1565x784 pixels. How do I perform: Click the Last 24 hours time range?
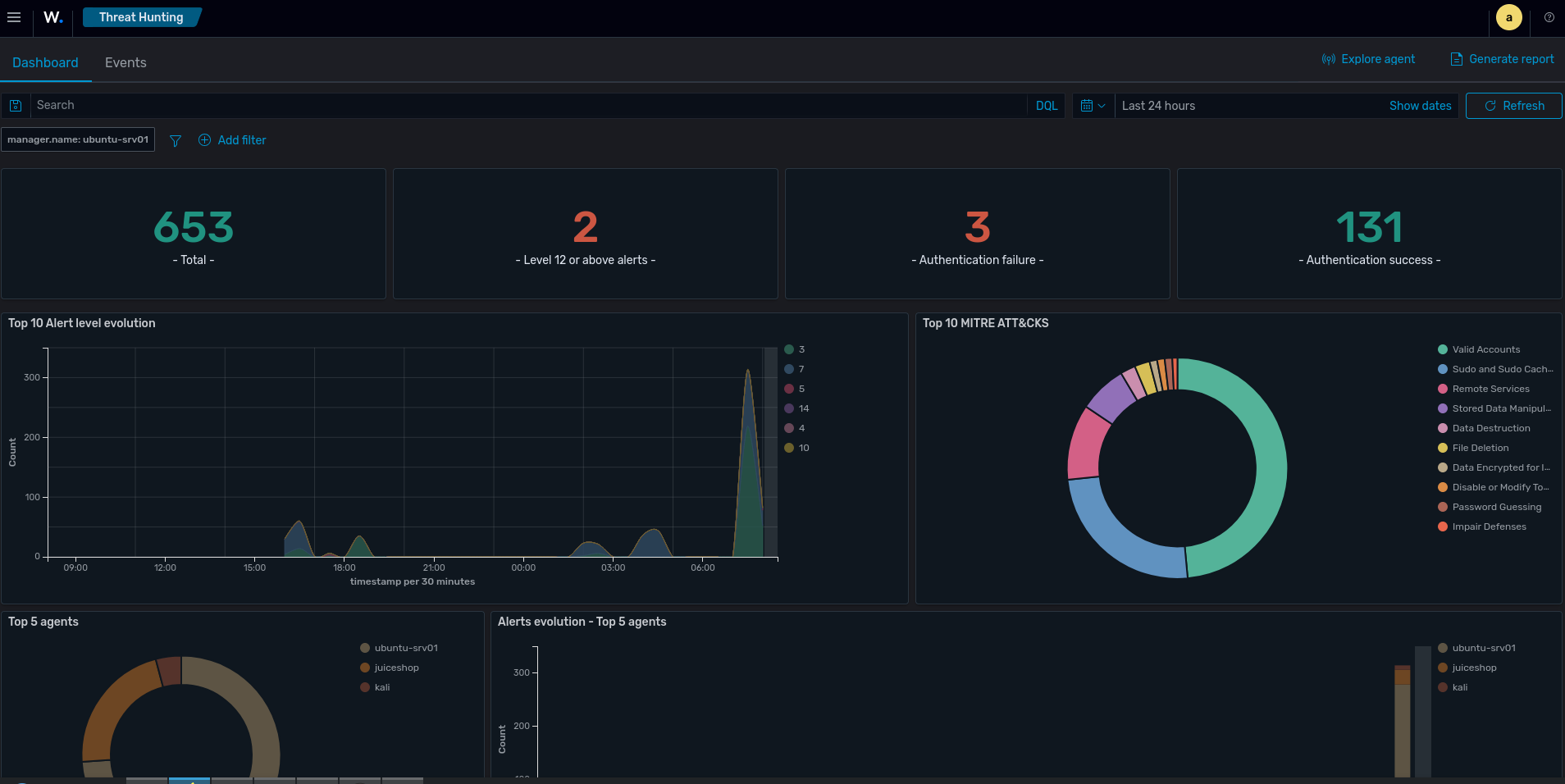[x=1158, y=106]
